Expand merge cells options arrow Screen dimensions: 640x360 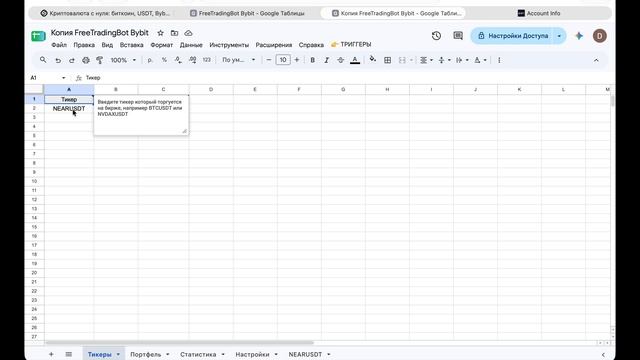click(x=411, y=60)
